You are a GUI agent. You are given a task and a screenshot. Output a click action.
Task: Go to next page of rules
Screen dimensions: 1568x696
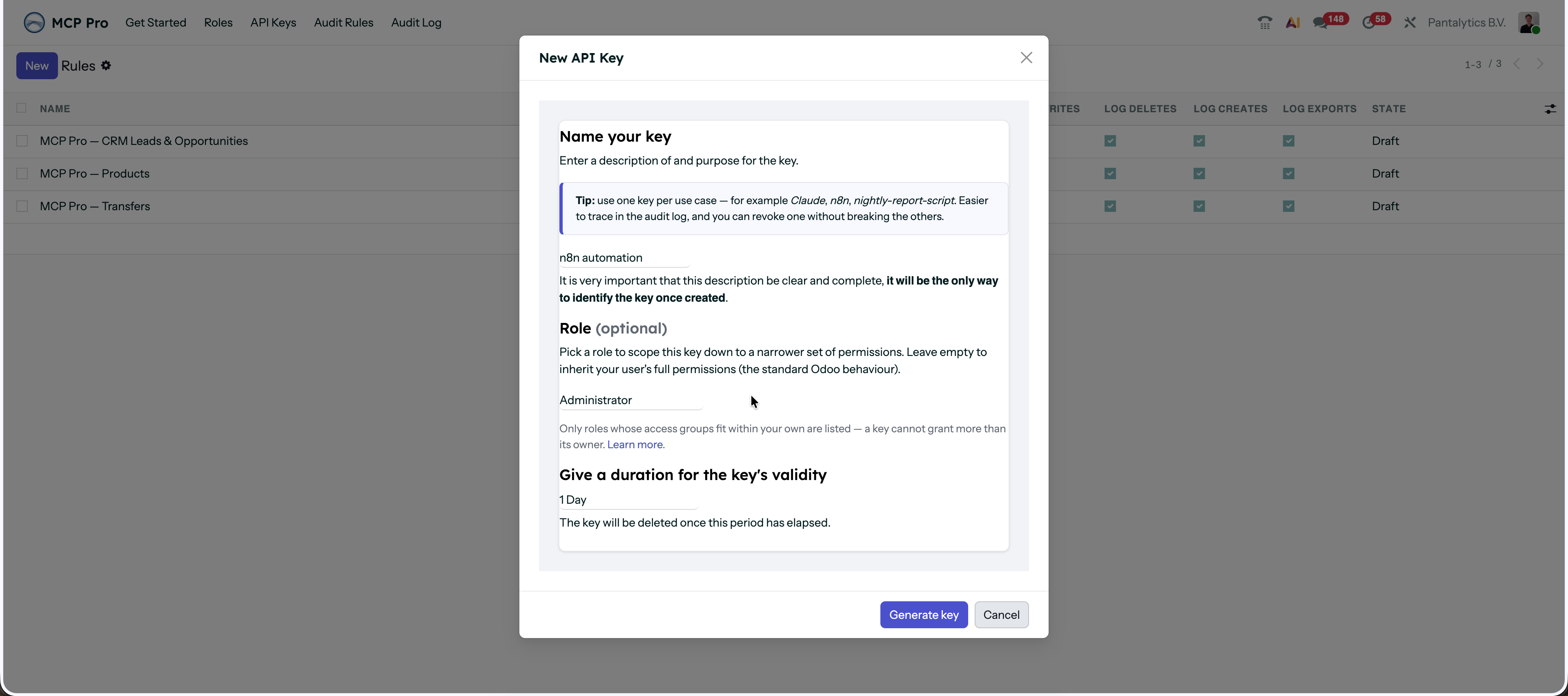click(x=1540, y=64)
